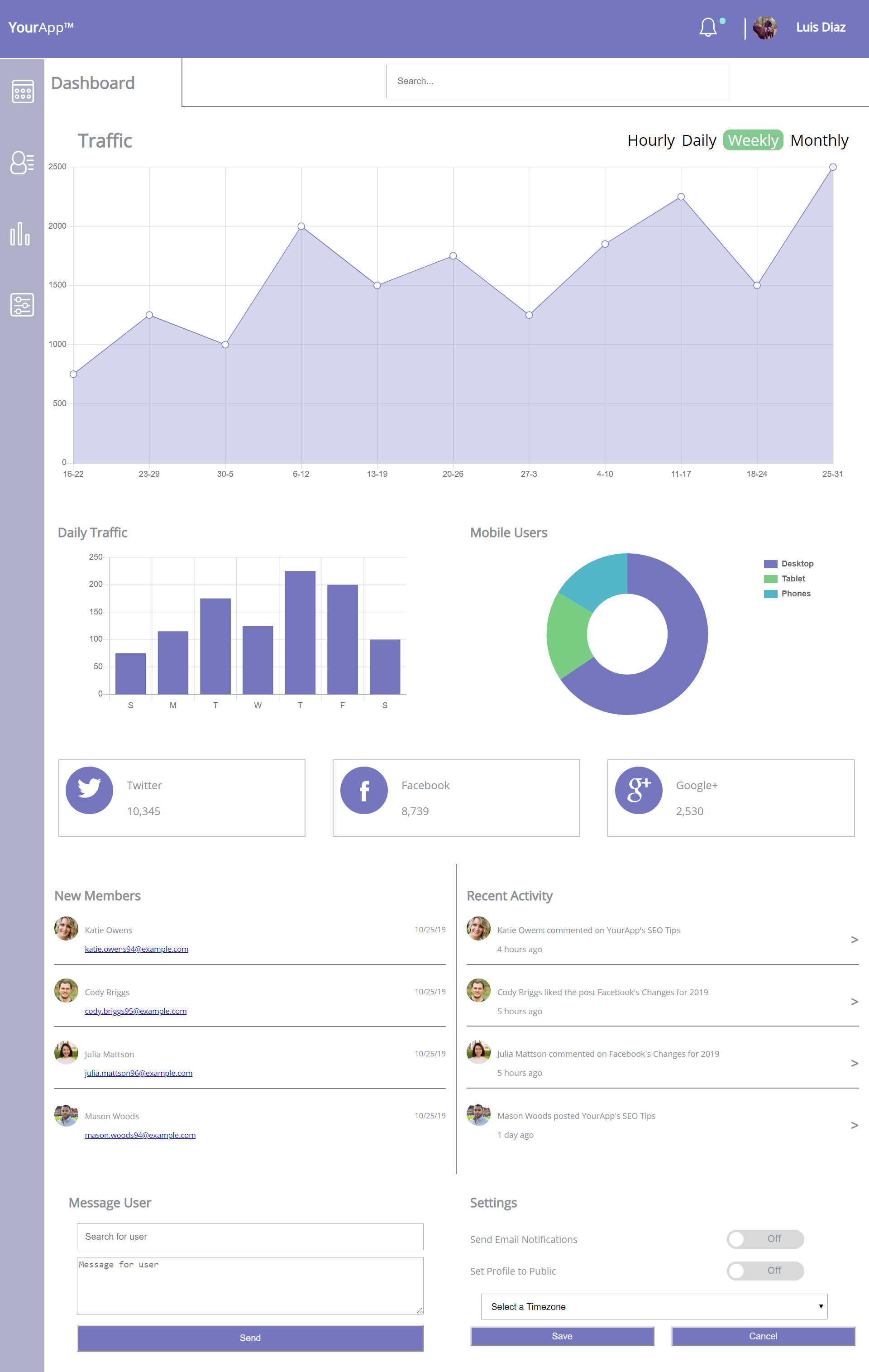This screenshot has width=869, height=1372.
Task: Click the Phones legend color swatch
Action: coord(770,594)
